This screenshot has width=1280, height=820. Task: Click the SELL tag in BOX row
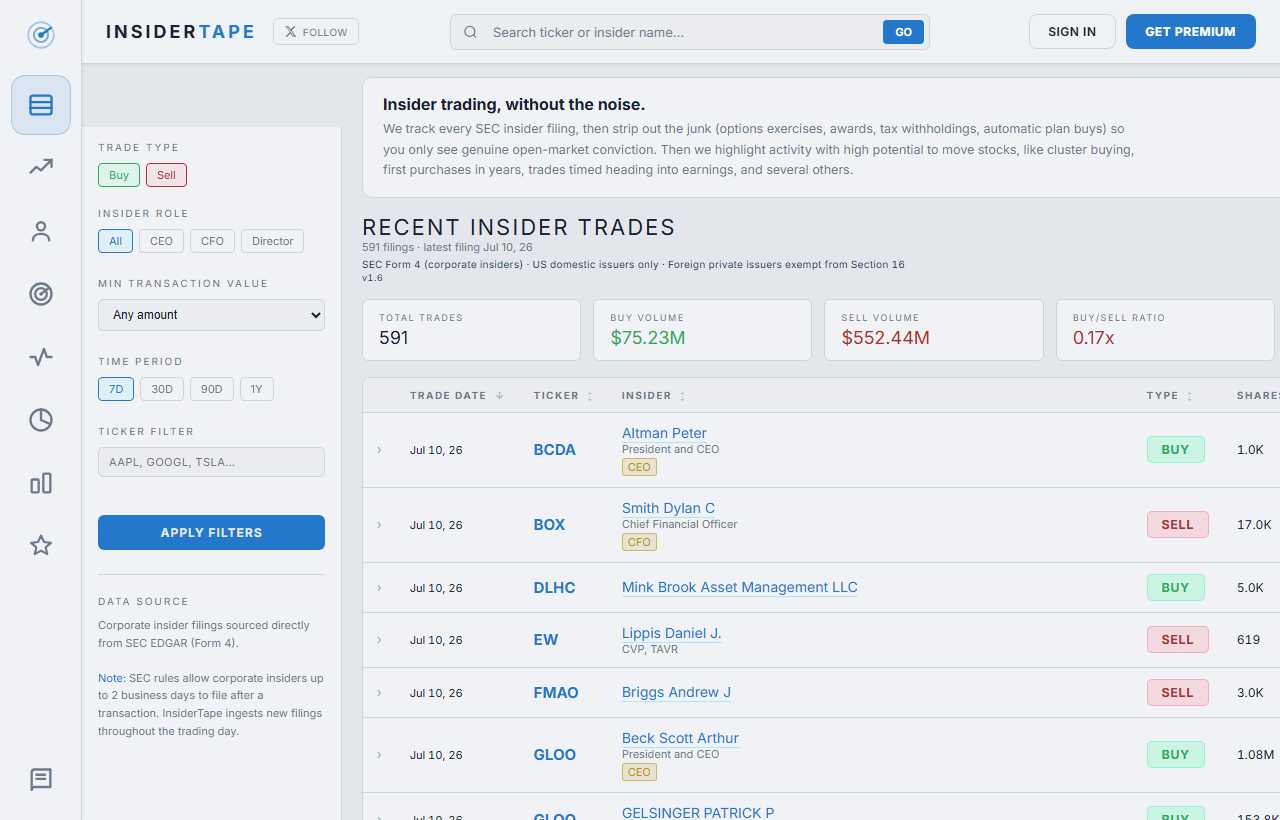[1177, 525]
